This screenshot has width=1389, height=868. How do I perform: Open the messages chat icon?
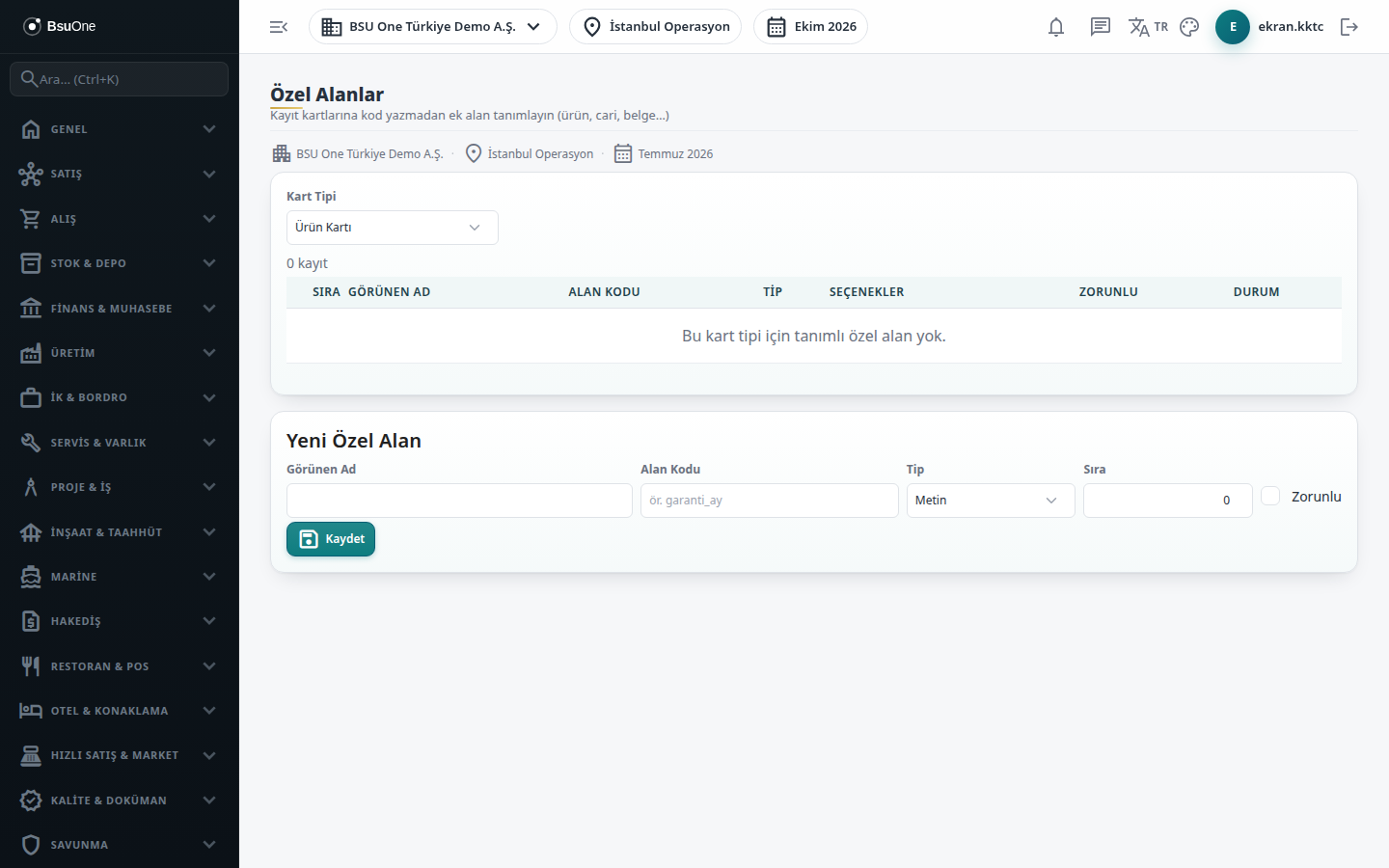click(x=1101, y=27)
